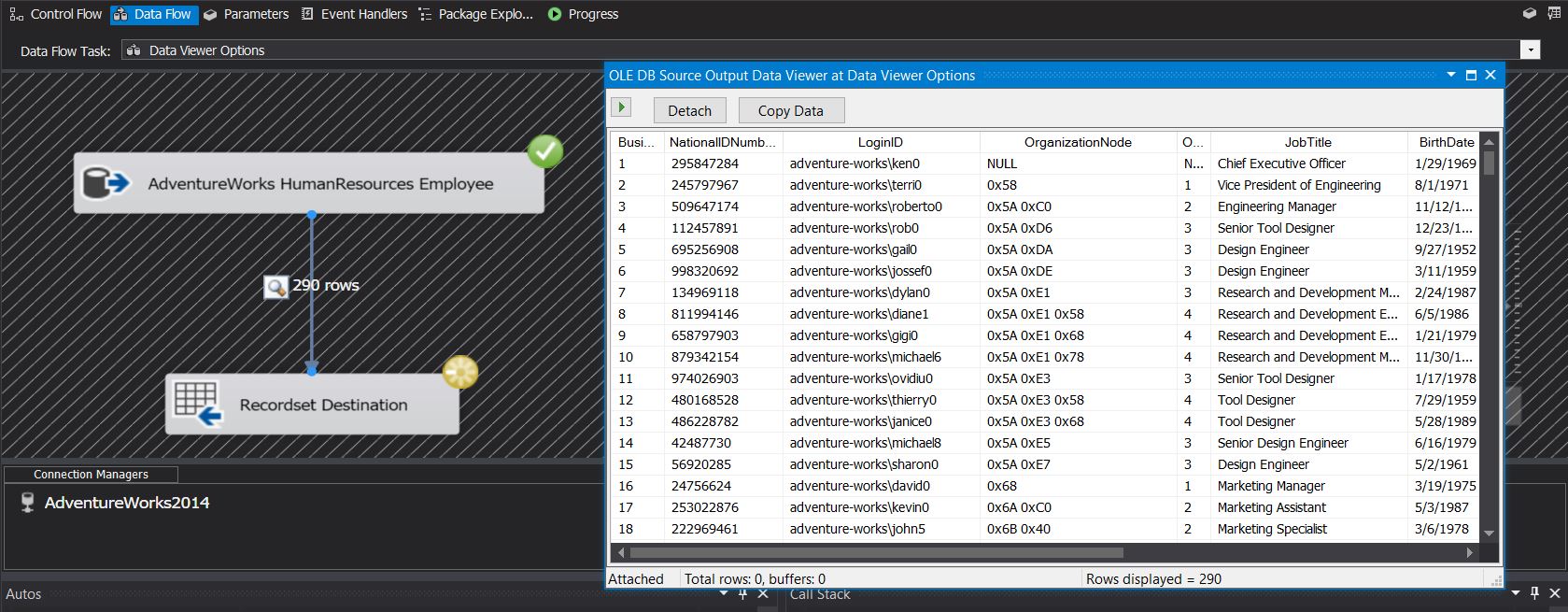This screenshot has height=612, width=1568.
Task: Select cell adventure-works\terri0
Action: (881, 185)
